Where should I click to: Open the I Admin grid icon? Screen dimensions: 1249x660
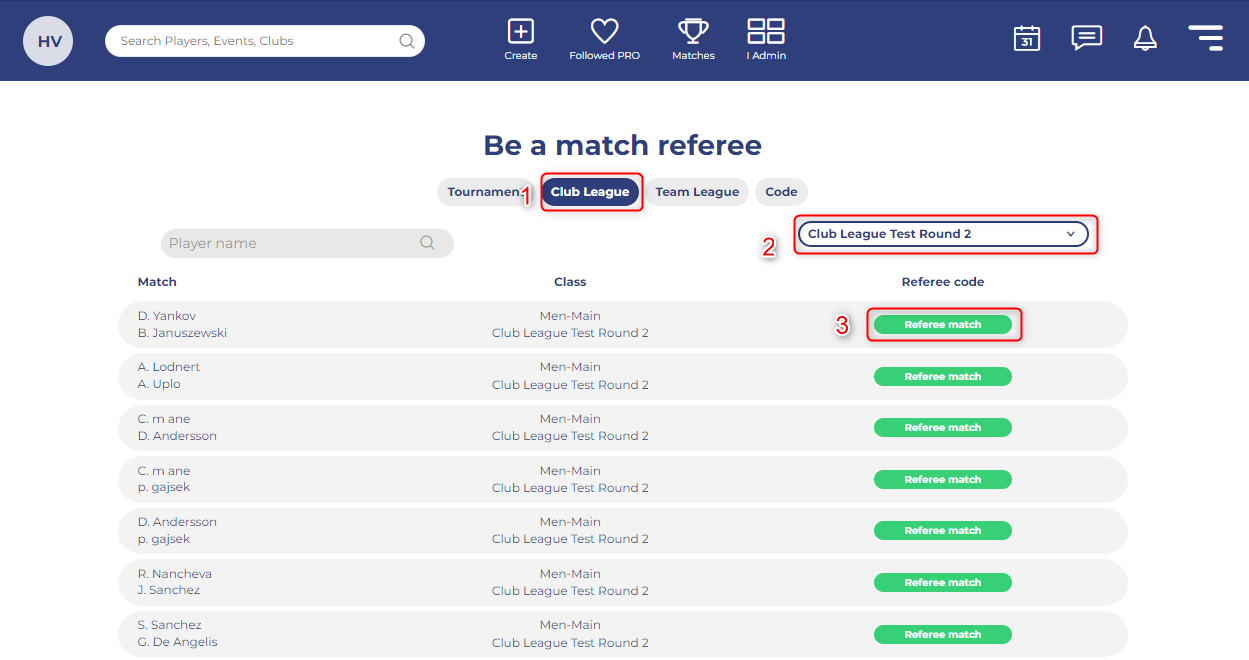point(766,31)
